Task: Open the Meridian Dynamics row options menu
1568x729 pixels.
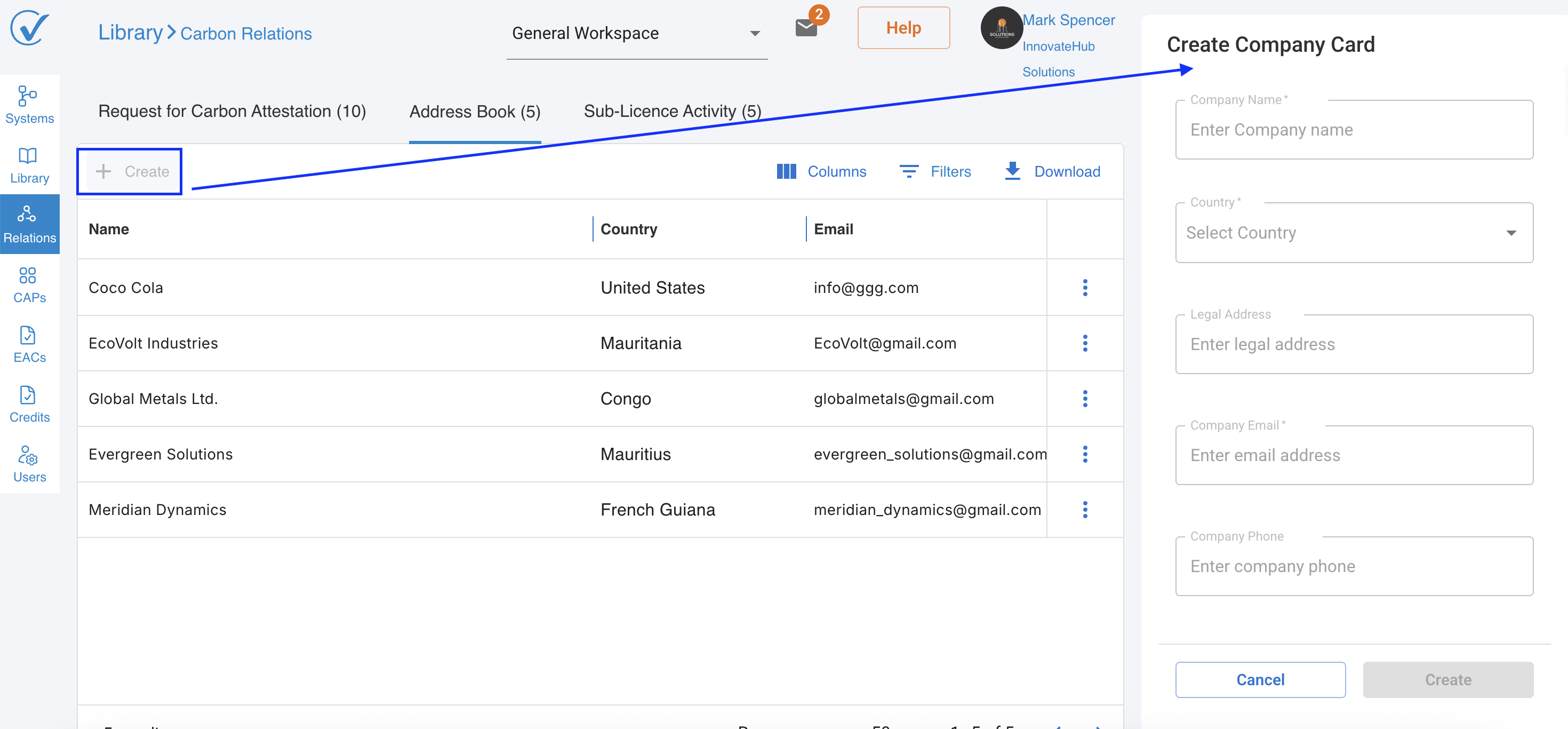Action: [x=1085, y=510]
